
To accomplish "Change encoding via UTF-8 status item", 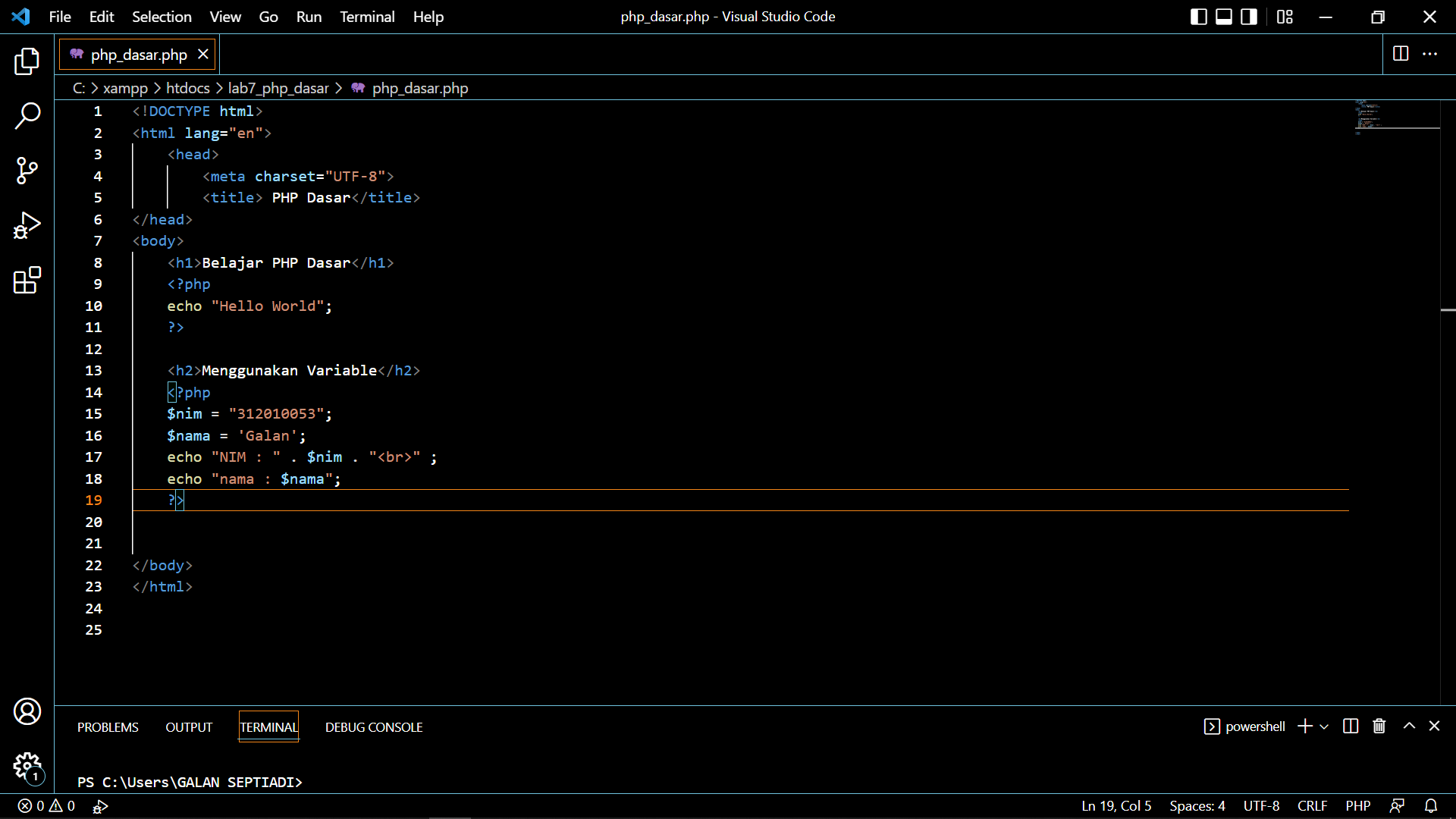I will point(1261,806).
